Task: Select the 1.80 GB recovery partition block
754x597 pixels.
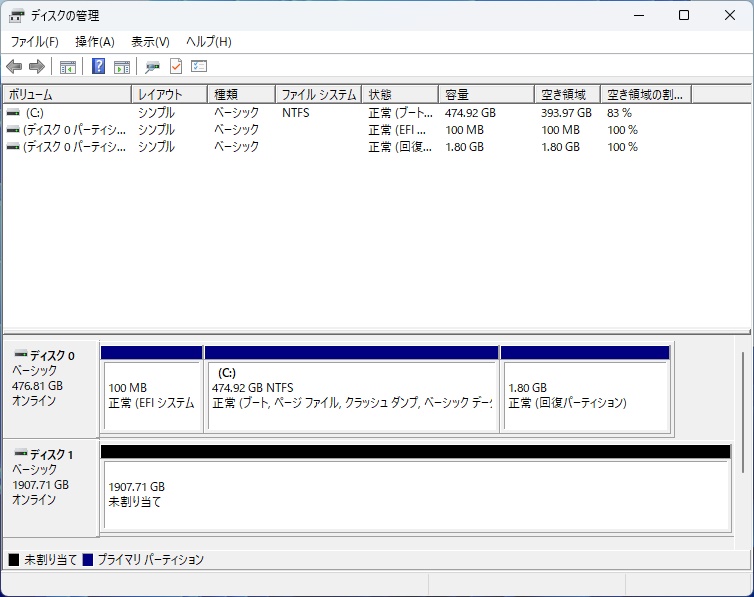Action: [x=585, y=395]
